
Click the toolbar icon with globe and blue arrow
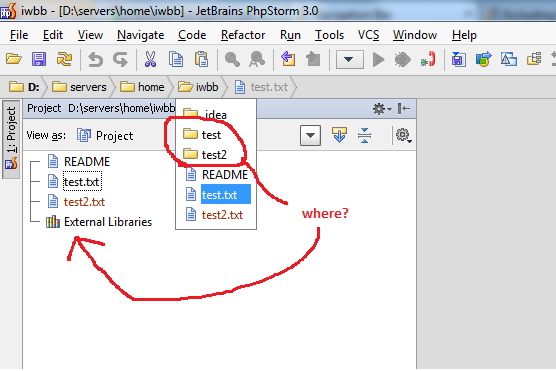[484, 59]
